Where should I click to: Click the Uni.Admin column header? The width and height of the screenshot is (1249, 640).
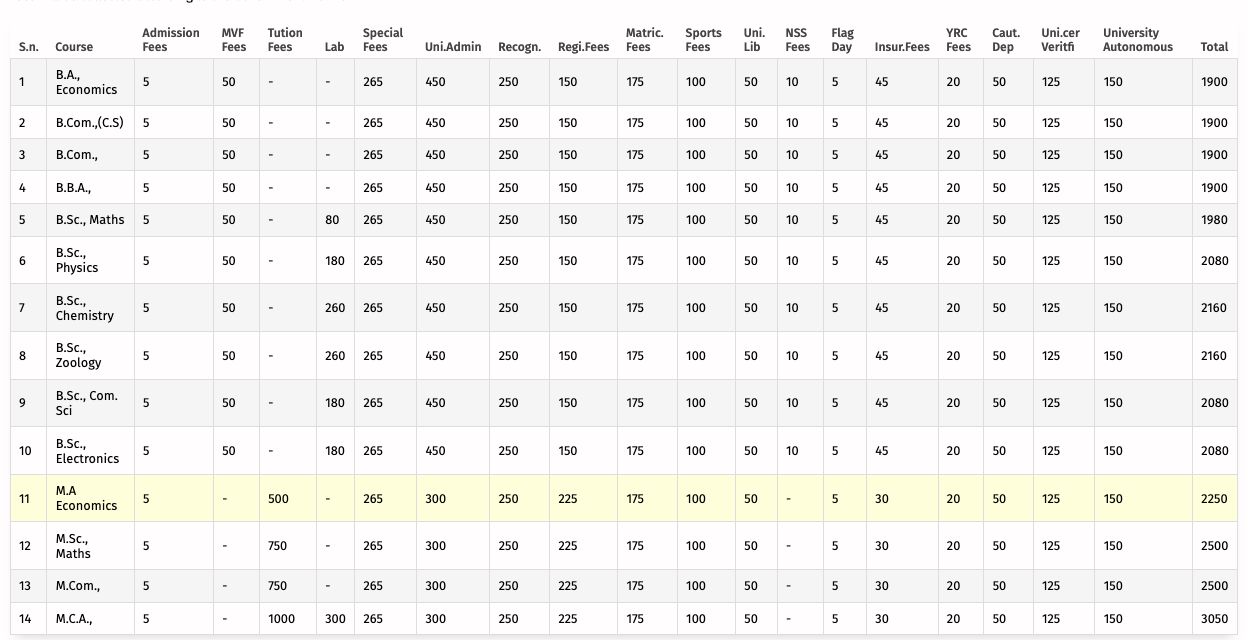tap(453, 47)
